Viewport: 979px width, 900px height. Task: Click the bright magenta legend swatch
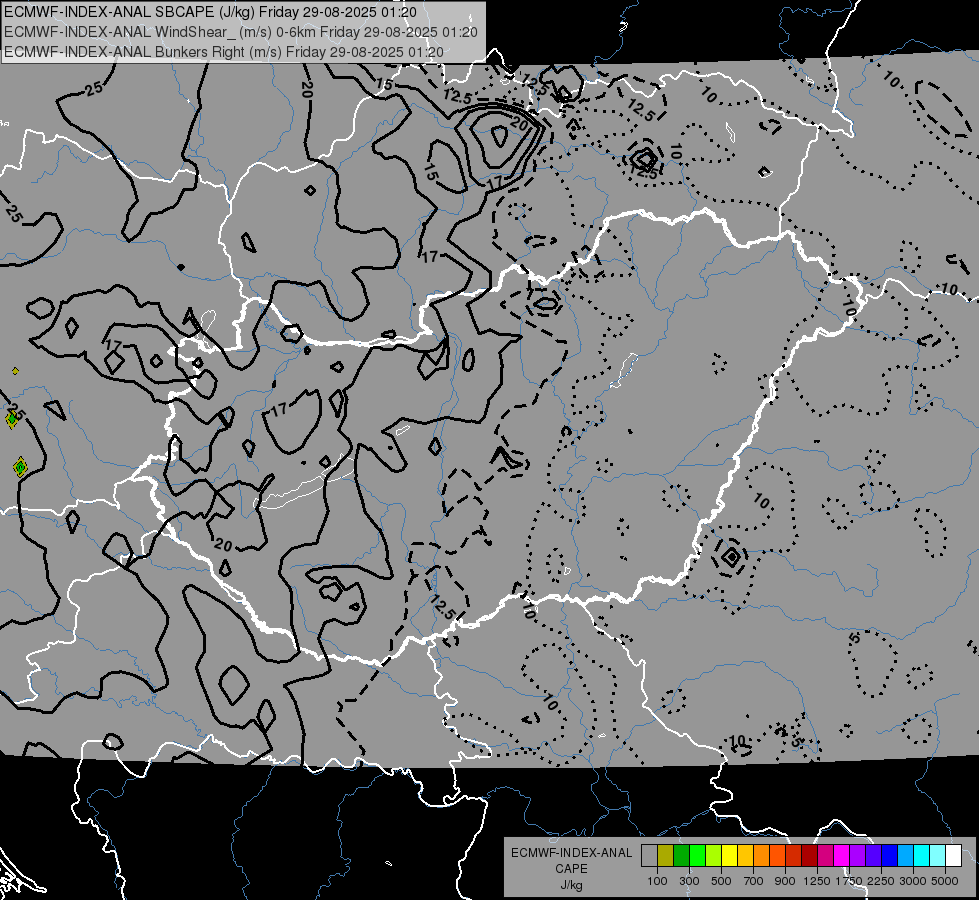click(842, 855)
